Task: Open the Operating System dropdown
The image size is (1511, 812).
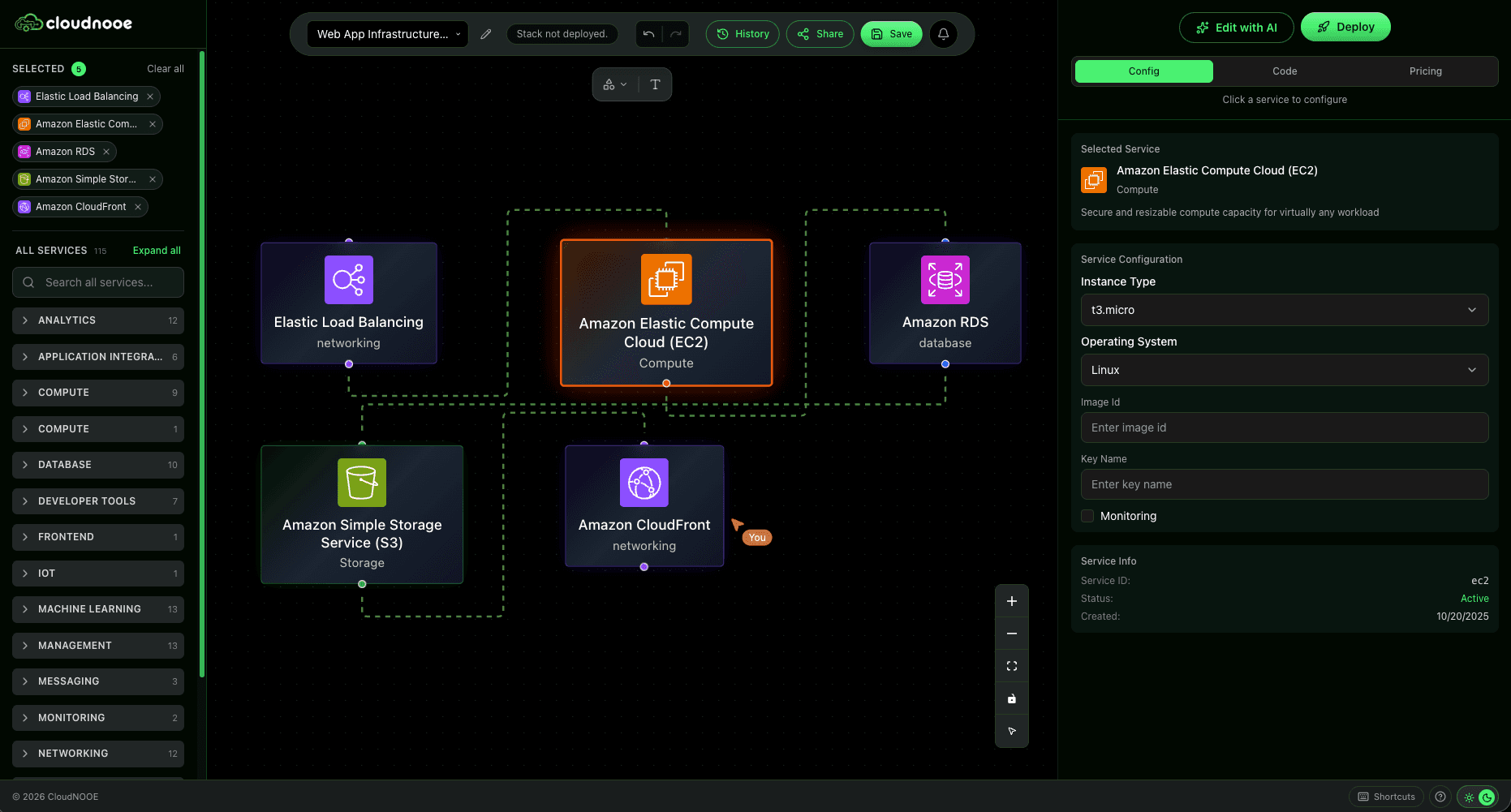Action: click(x=1285, y=370)
